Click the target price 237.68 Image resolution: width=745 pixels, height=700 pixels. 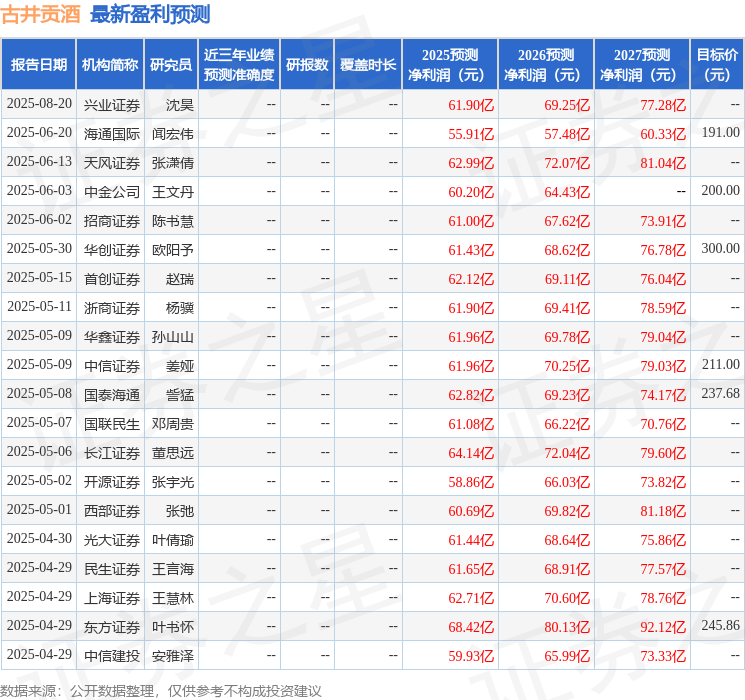[720, 393]
